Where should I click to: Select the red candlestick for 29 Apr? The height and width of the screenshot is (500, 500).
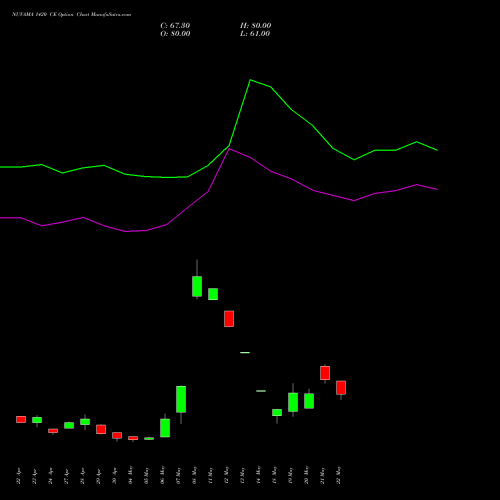[101, 429]
